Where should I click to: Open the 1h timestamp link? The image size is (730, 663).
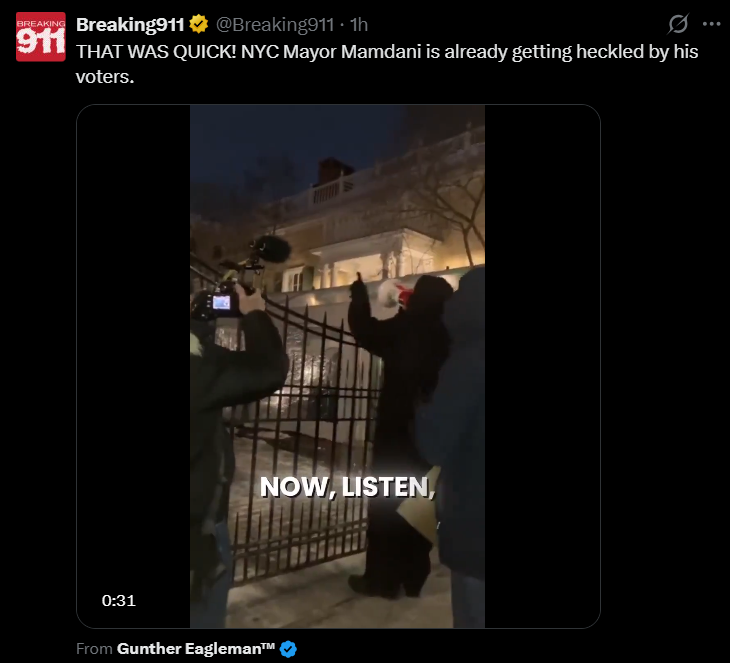(x=359, y=25)
